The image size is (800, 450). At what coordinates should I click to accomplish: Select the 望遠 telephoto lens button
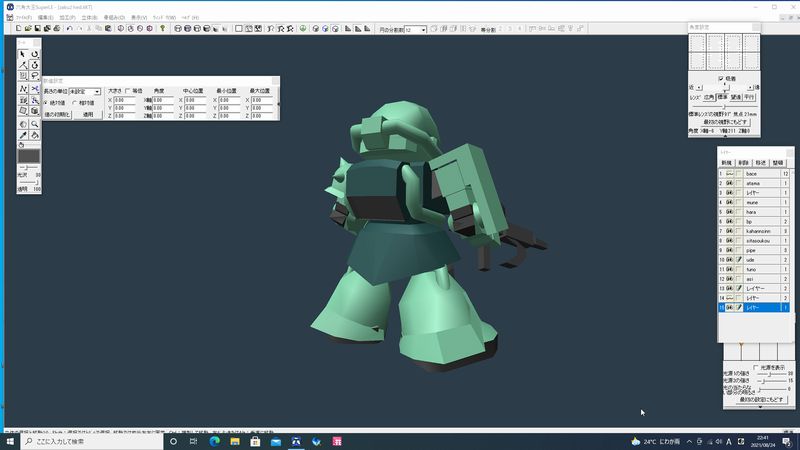pyautogui.click(x=735, y=97)
